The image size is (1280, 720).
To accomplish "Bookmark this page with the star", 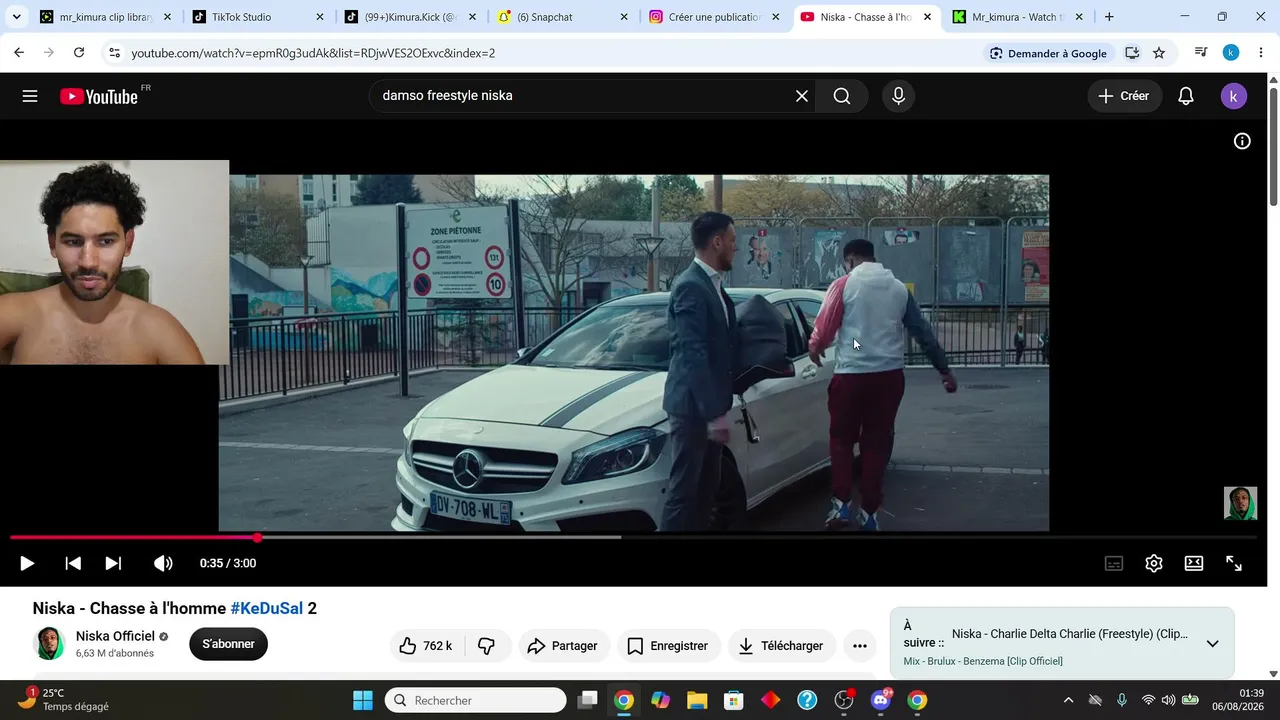I will pyautogui.click(x=1159, y=53).
